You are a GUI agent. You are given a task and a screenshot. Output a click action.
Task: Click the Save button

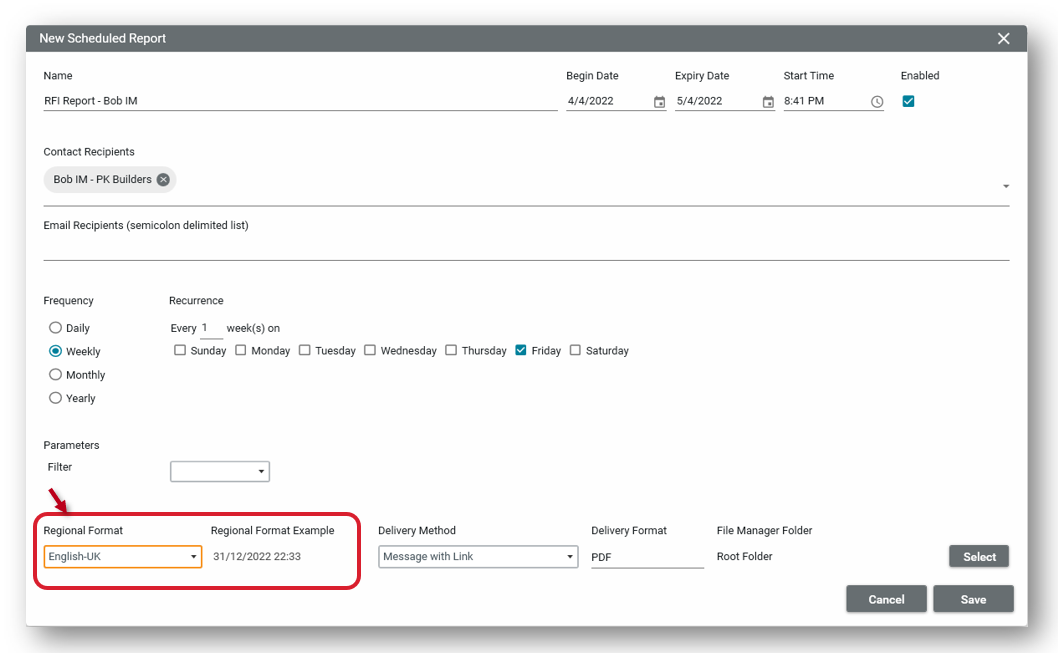pos(972,599)
